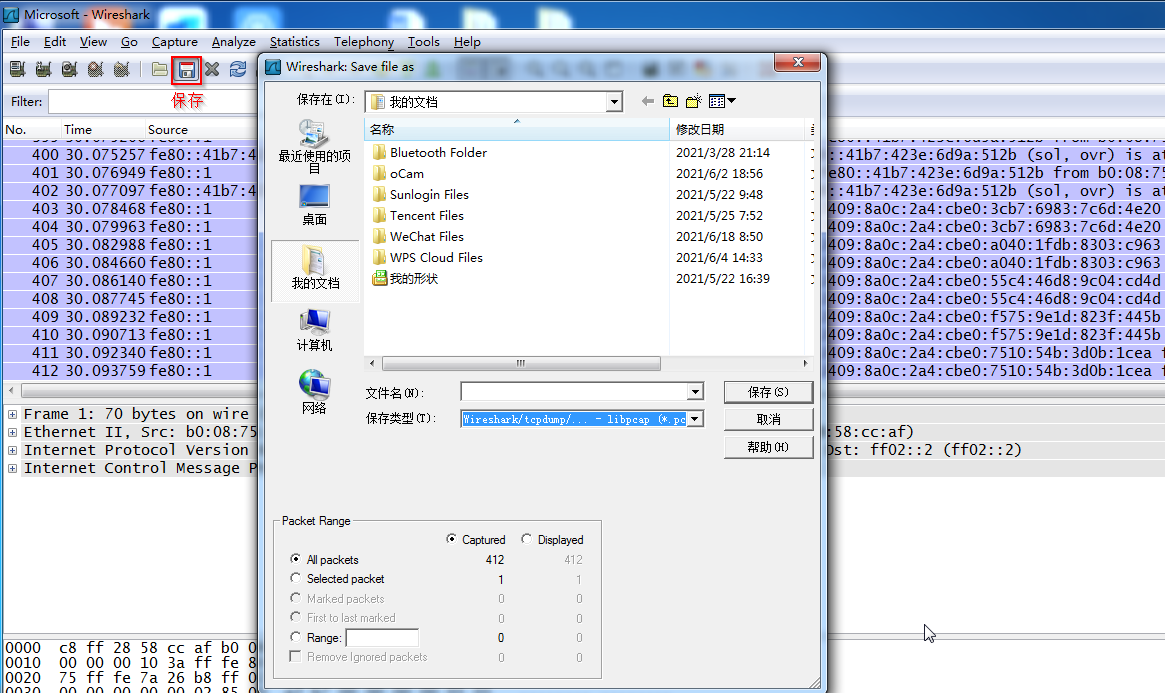Open the Save in (保存在) location dropdown
The width and height of the screenshot is (1165, 693).
point(614,102)
